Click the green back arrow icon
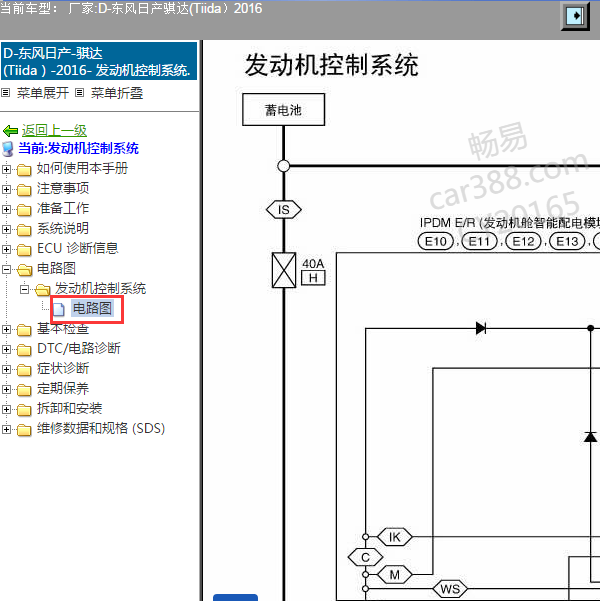 [x=10, y=131]
